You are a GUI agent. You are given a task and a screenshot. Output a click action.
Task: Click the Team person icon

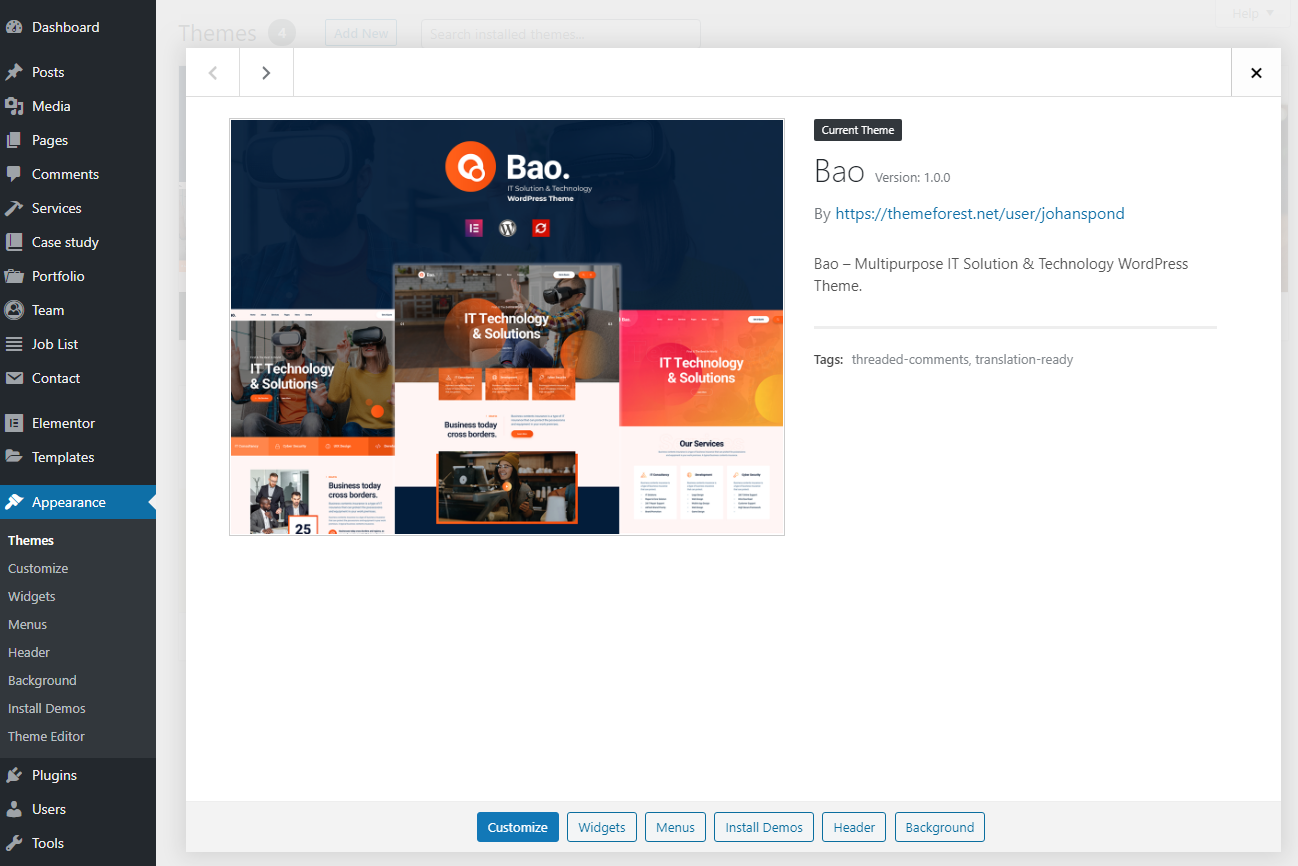(x=14, y=310)
